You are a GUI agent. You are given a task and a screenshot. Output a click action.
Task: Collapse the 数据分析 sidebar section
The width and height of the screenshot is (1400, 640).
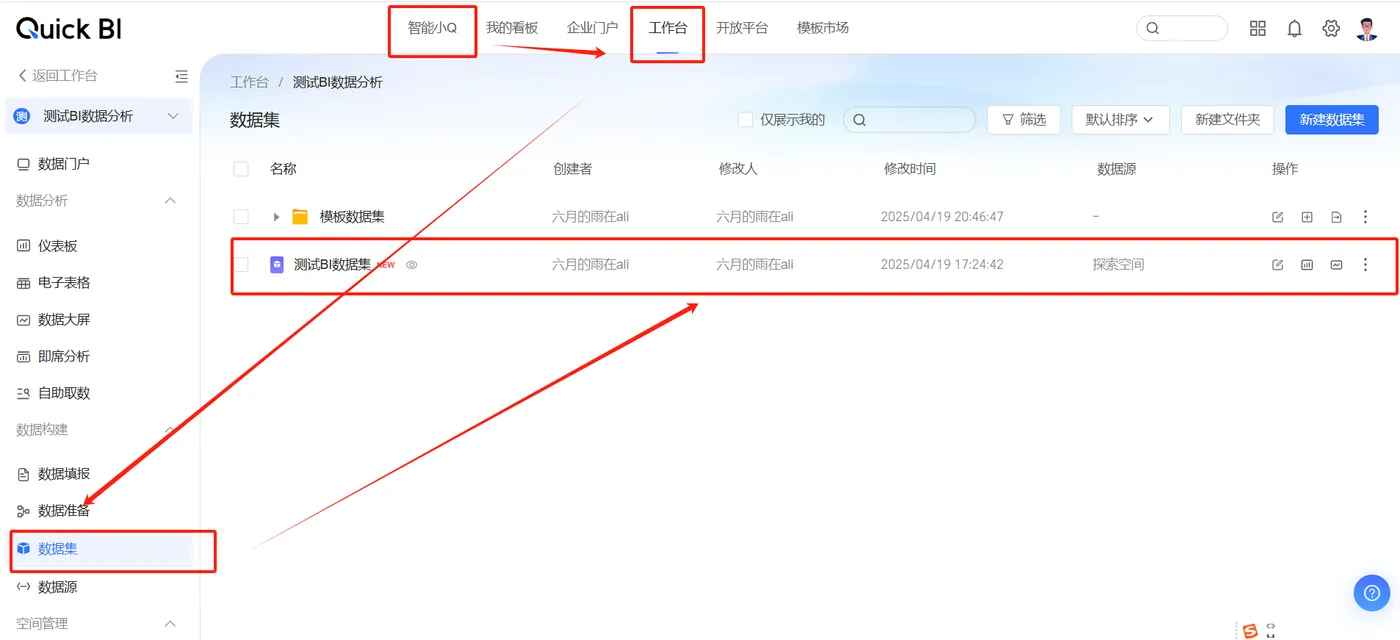tap(170, 201)
